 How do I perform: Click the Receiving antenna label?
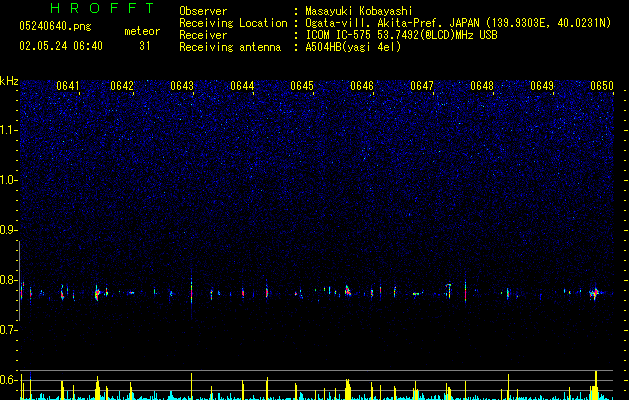click(x=230, y=47)
